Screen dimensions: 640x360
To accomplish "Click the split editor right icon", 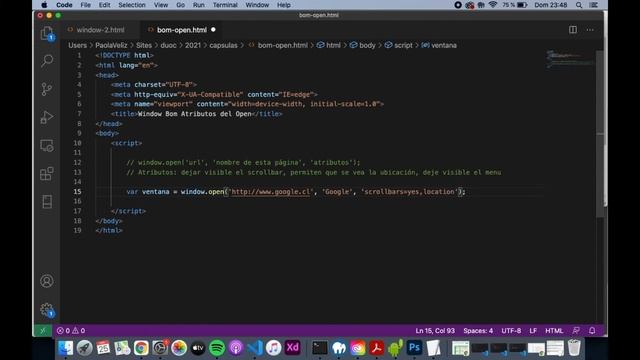I will 573,30.
